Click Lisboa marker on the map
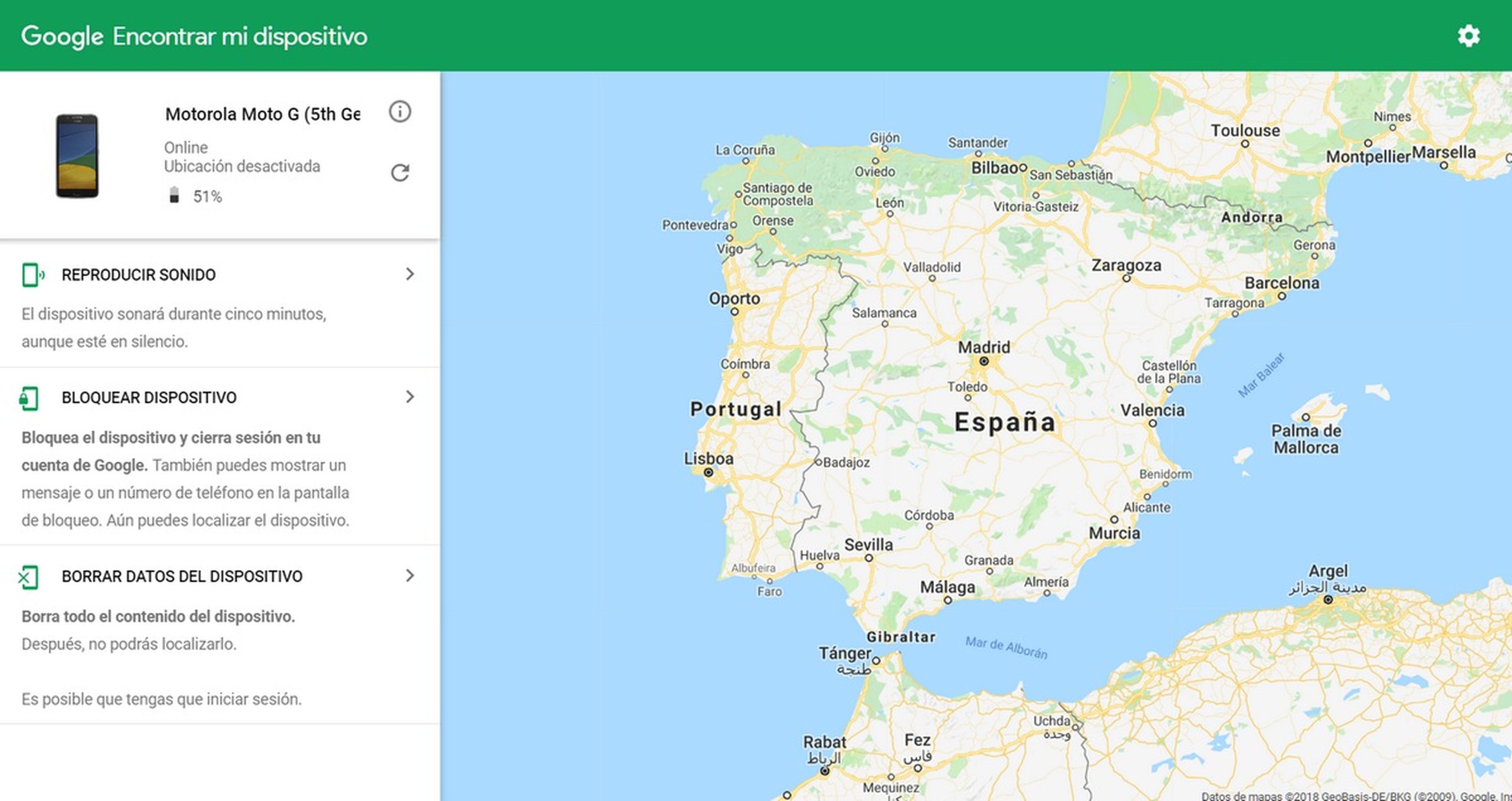This screenshot has height=801, width=1512. [x=708, y=472]
